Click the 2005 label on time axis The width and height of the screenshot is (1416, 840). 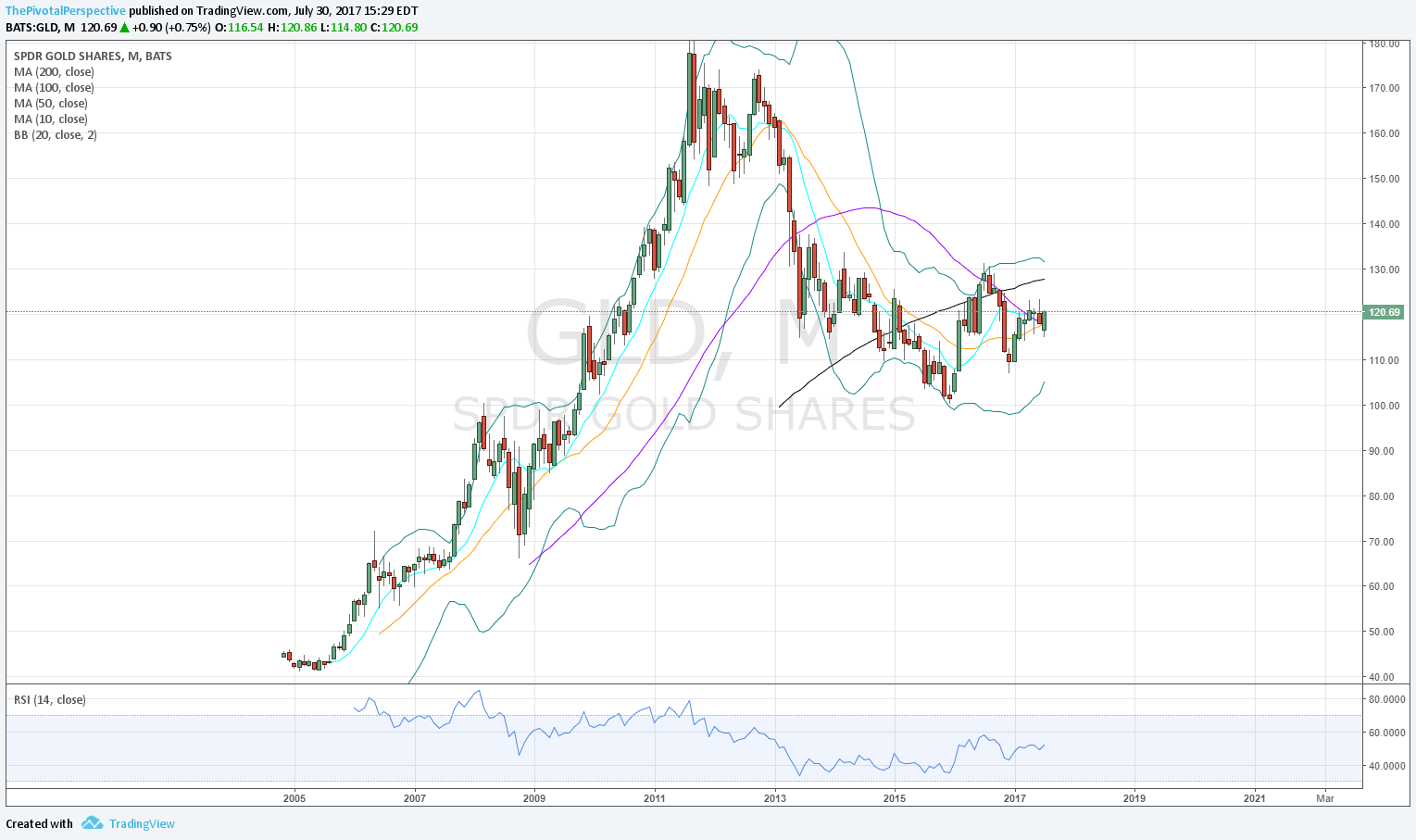pyautogui.click(x=294, y=797)
